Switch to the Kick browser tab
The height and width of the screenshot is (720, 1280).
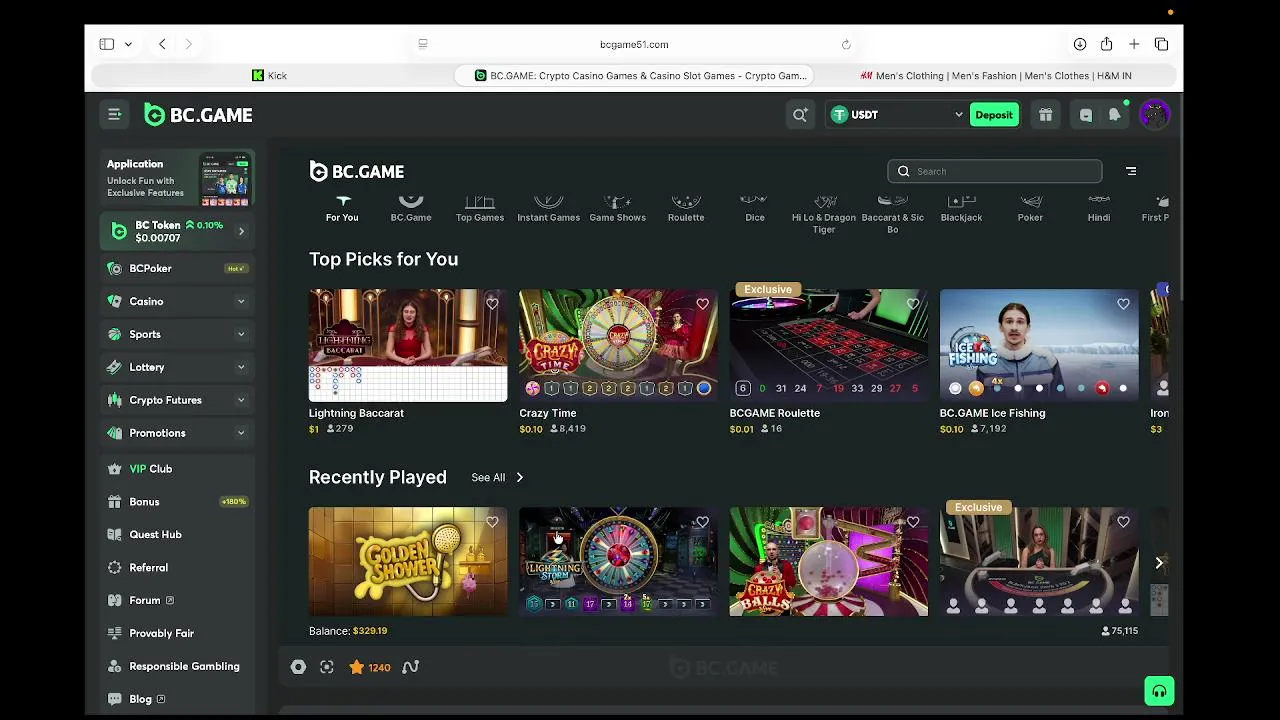click(270, 75)
